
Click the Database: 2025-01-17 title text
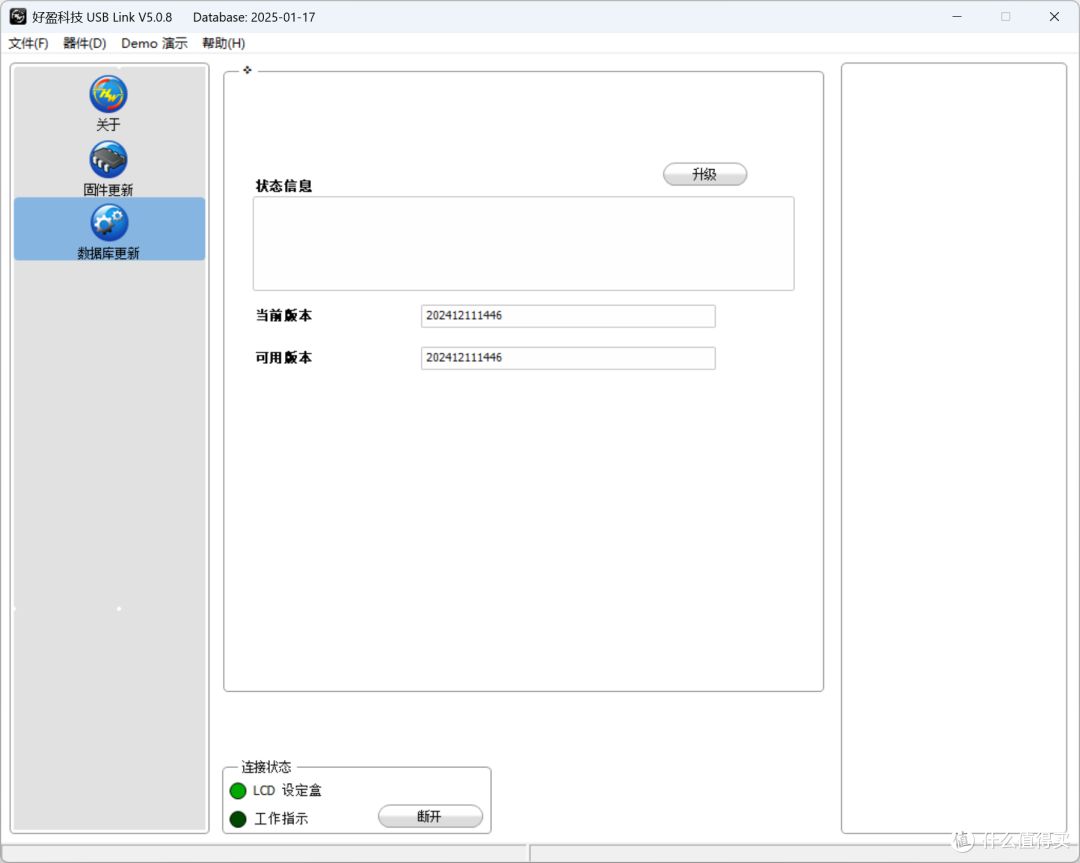254,17
